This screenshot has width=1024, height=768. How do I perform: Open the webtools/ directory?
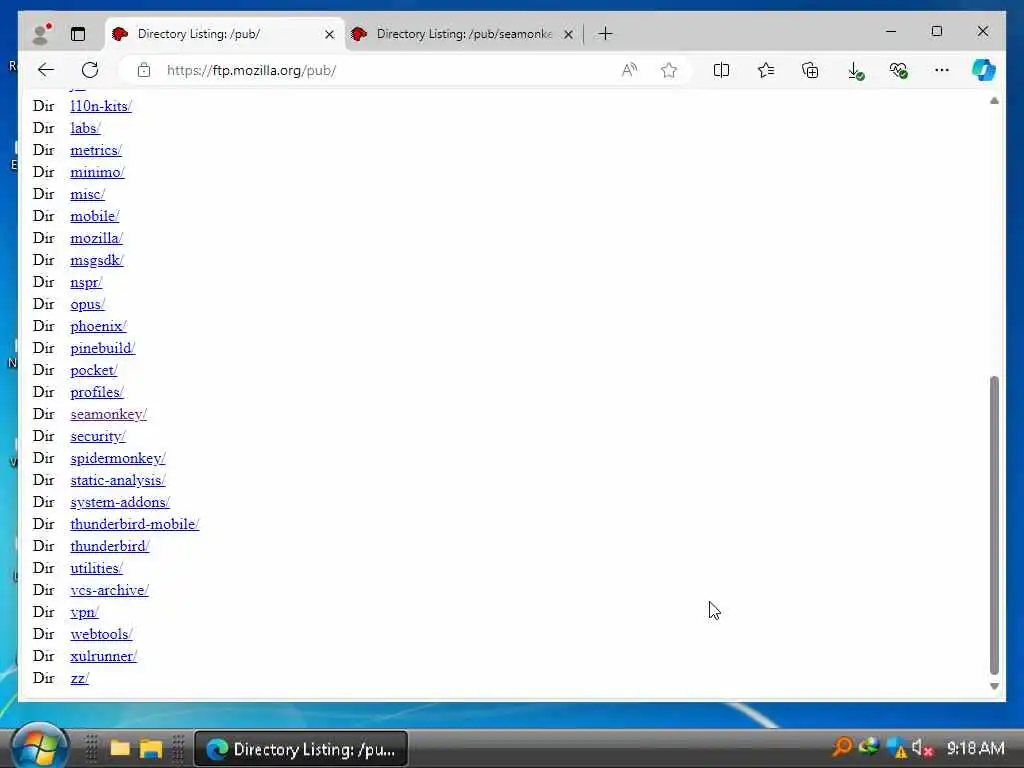coord(101,634)
